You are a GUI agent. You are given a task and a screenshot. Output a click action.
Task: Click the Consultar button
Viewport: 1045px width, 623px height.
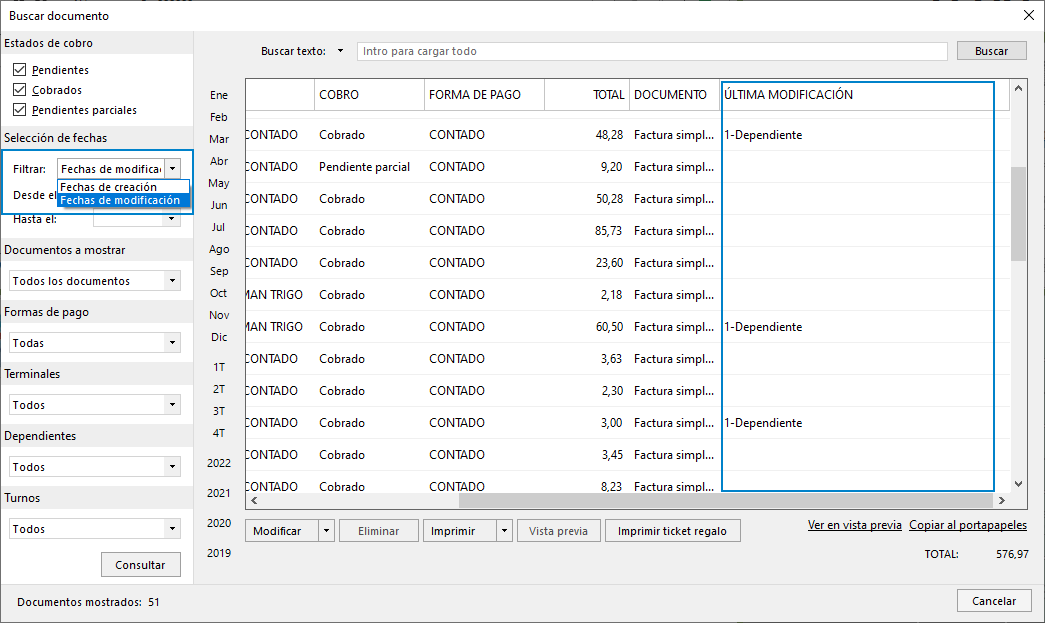(x=141, y=564)
